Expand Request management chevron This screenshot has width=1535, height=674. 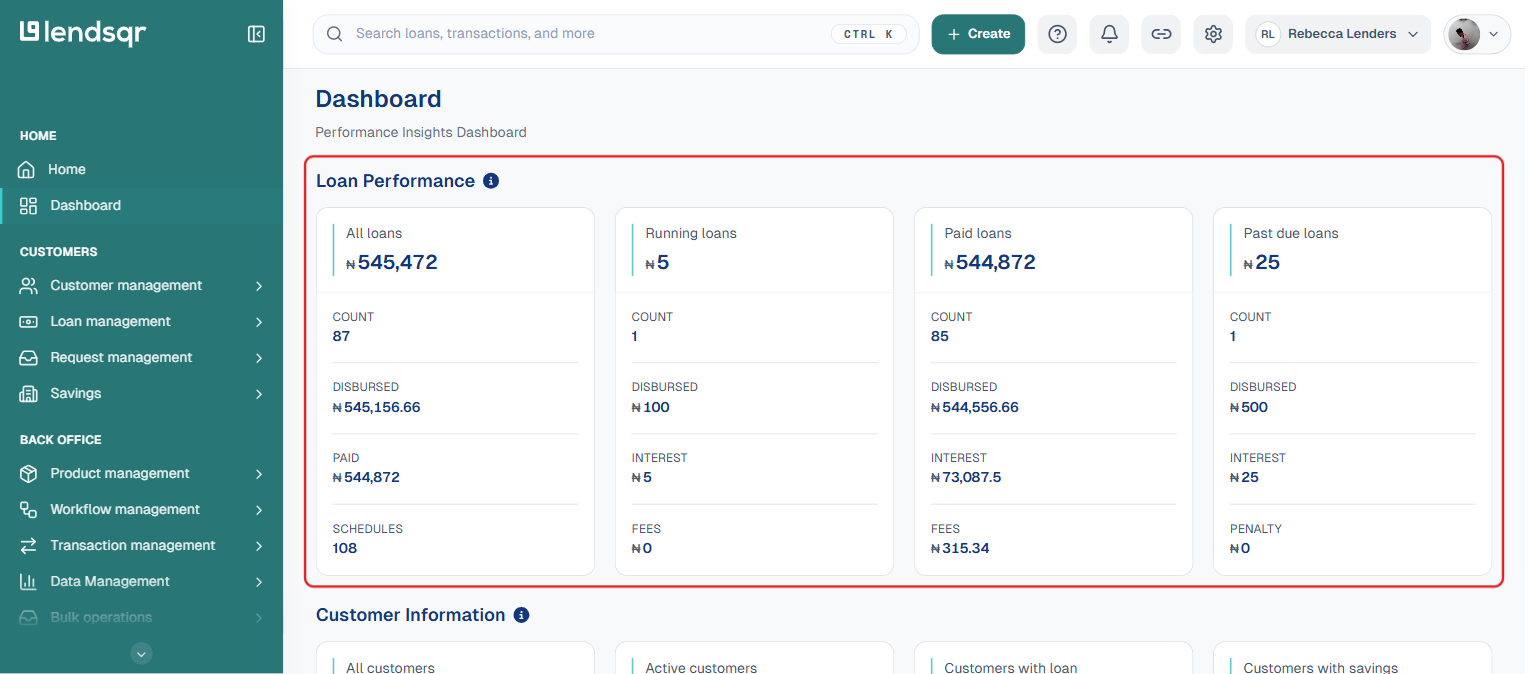[259, 358]
